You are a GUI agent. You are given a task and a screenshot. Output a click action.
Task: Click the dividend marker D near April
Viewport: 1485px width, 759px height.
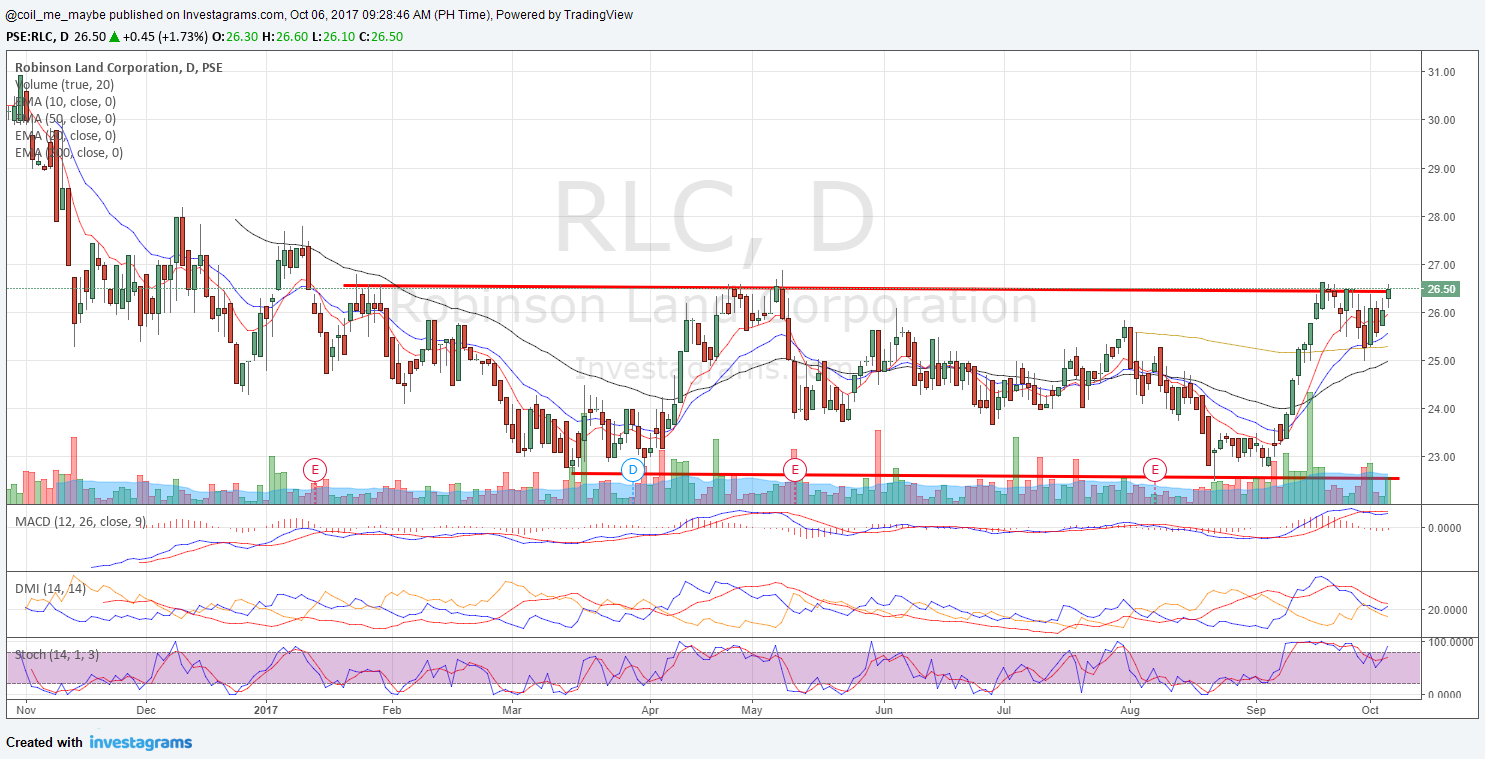point(633,469)
